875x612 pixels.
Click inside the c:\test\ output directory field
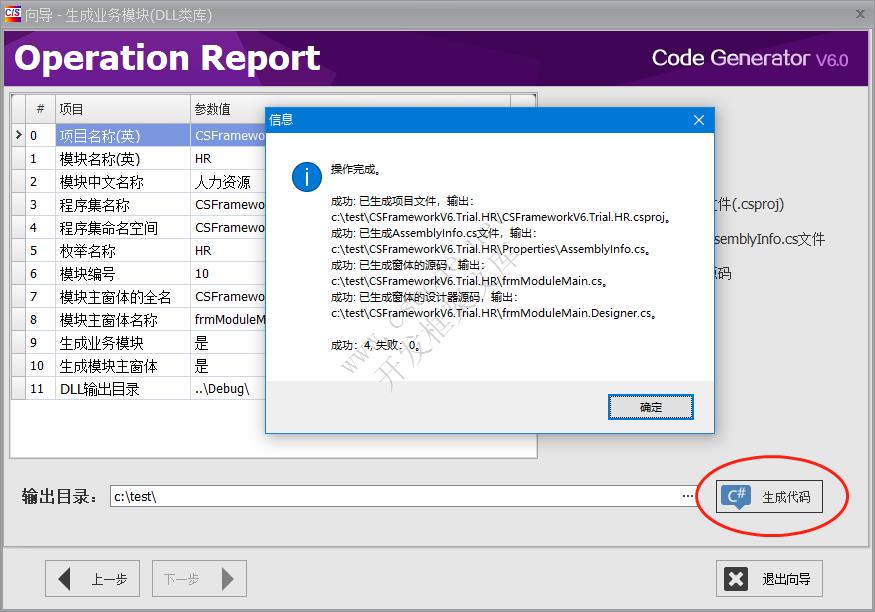pos(350,495)
